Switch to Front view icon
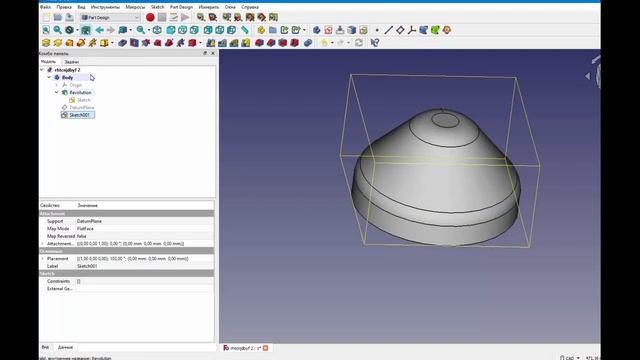 tap(171, 30)
